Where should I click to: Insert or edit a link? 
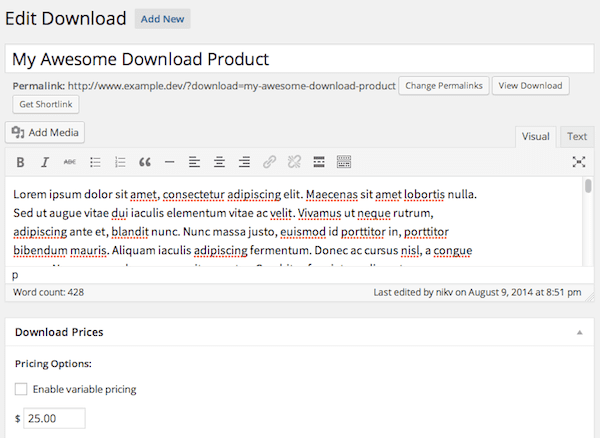[269, 161]
